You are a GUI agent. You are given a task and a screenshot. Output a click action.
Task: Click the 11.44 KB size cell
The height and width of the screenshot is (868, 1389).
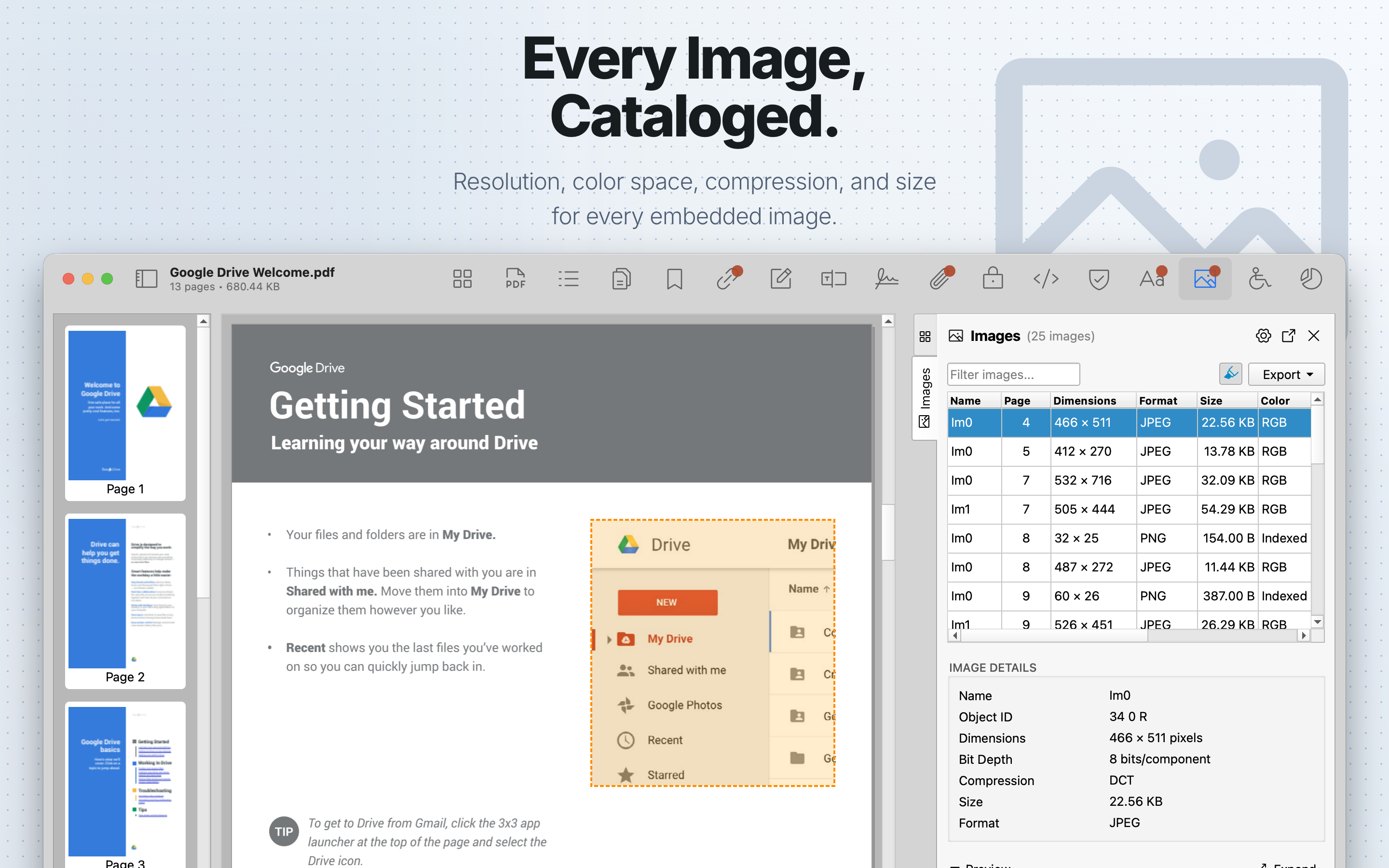click(x=1229, y=567)
